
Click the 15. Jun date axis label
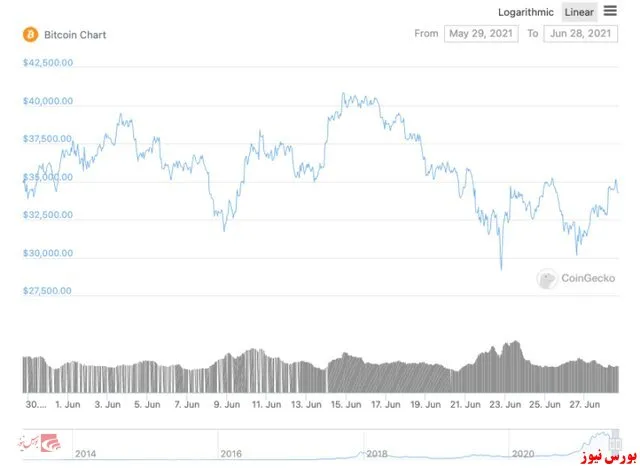click(x=346, y=405)
